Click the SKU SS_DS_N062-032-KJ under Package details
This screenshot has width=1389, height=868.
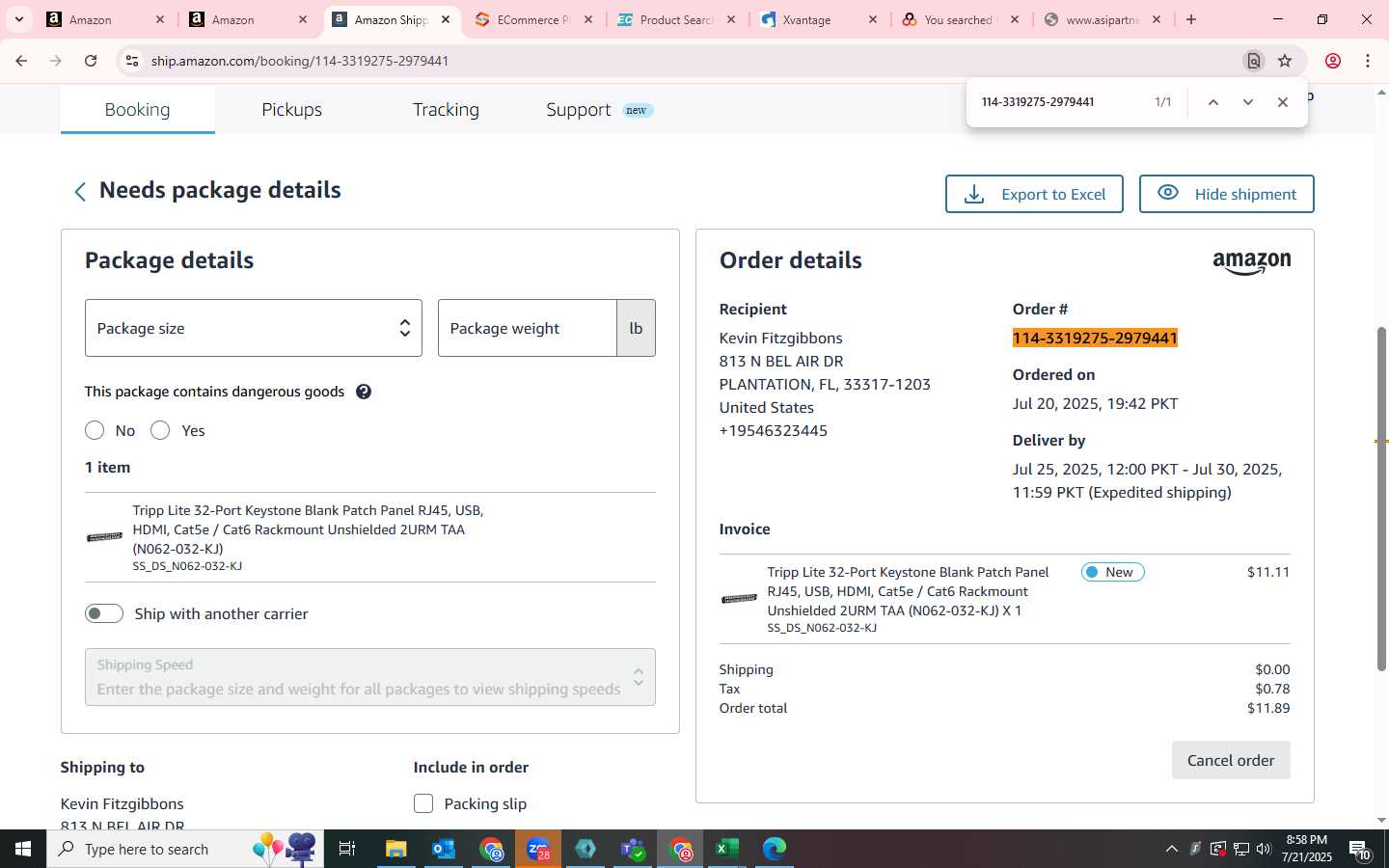(x=187, y=566)
